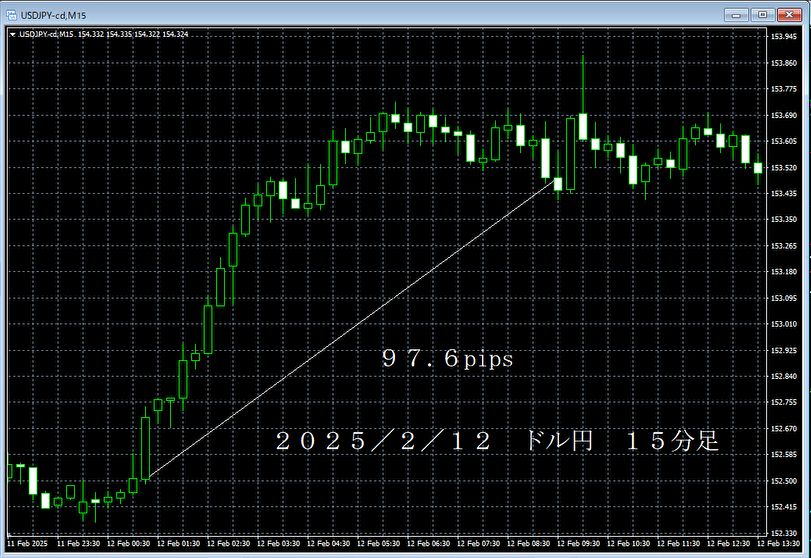Screen dimensions: 811x558
Task: Restore down the USDJPY-cd,M15 chart window
Action: (762, 15)
